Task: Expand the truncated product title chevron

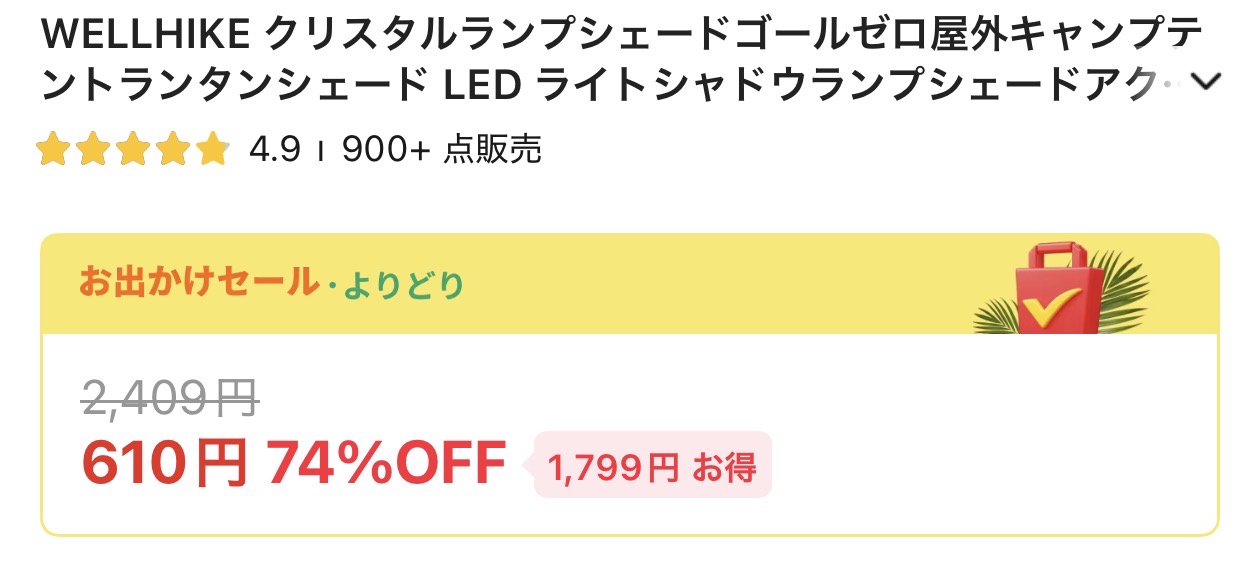Action: click(1207, 83)
